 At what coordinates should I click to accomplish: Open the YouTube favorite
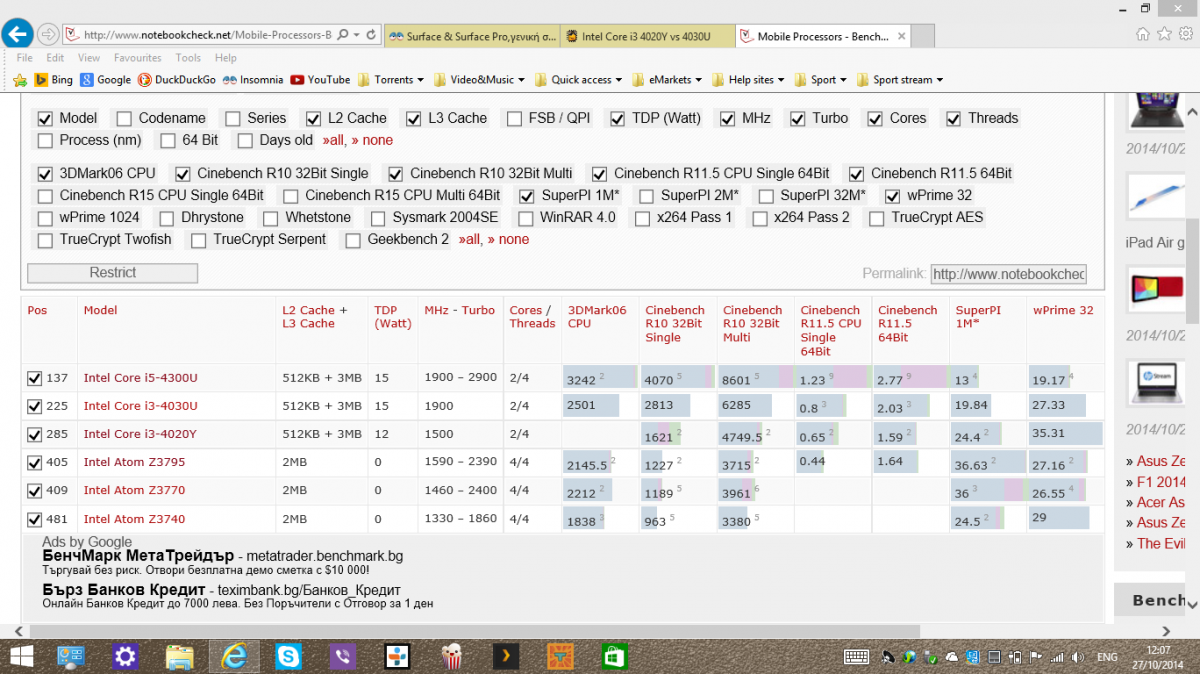(x=320, y=80)
